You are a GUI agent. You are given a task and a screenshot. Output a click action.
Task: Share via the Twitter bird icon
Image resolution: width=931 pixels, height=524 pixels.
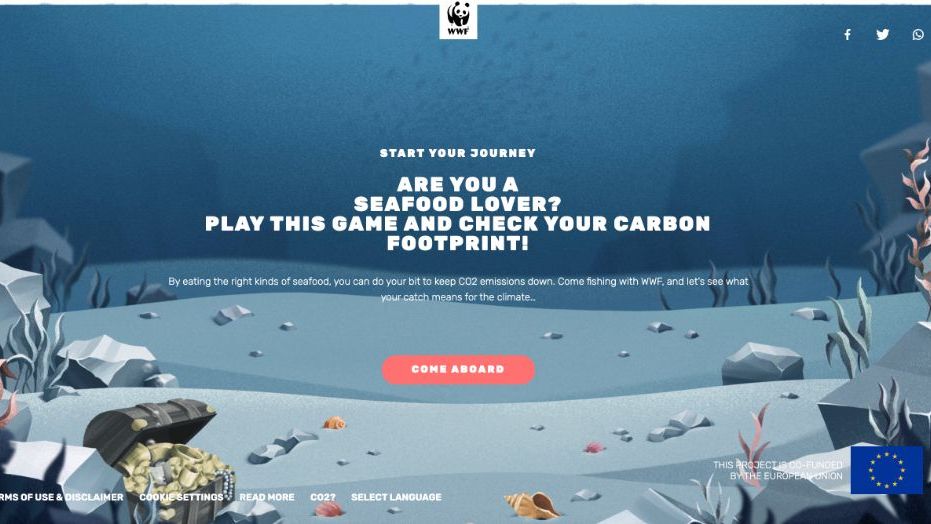[883, 34]
